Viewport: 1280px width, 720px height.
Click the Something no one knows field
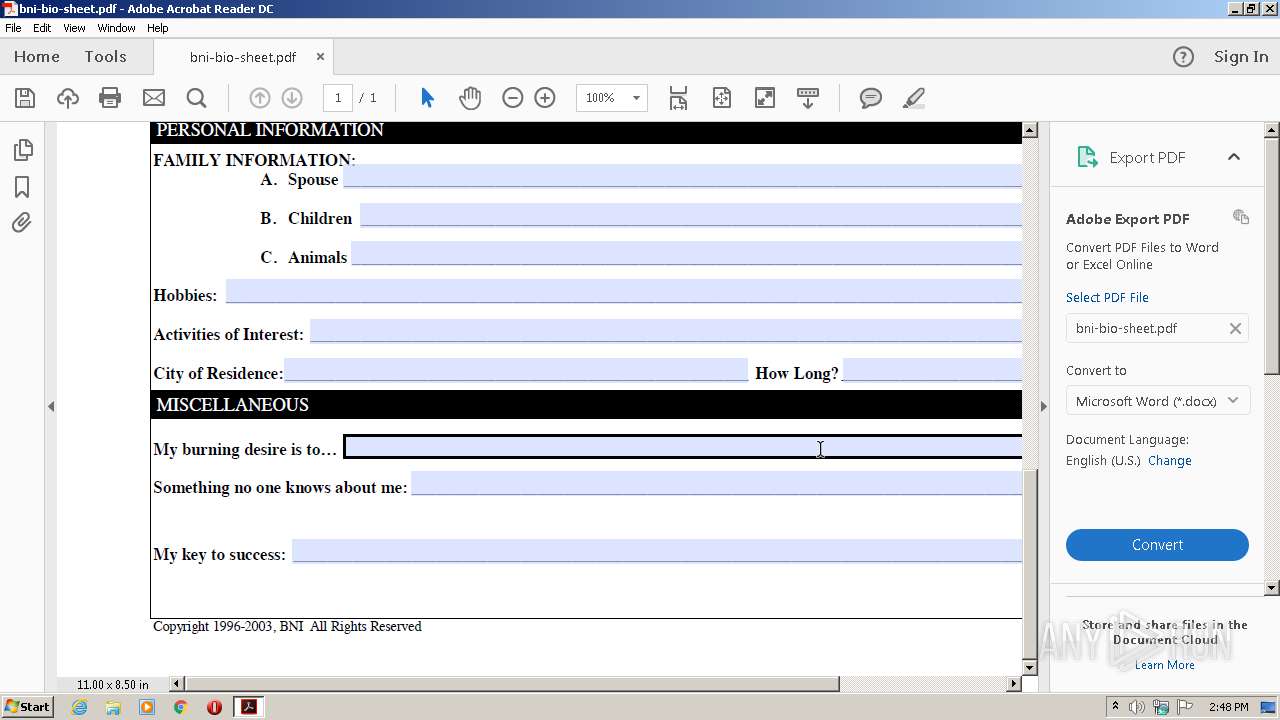pyautogui.click(x=716, y=483)
